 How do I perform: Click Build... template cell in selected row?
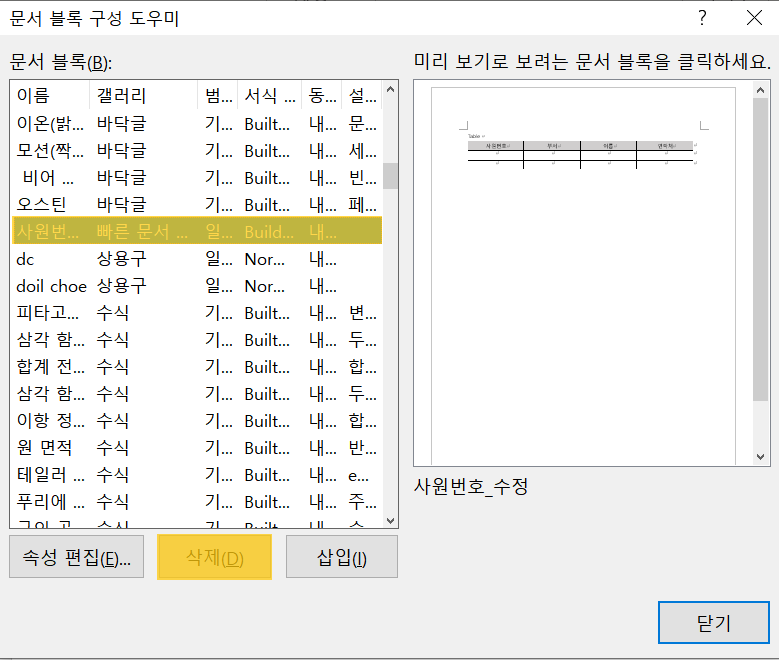pos(269,232)
